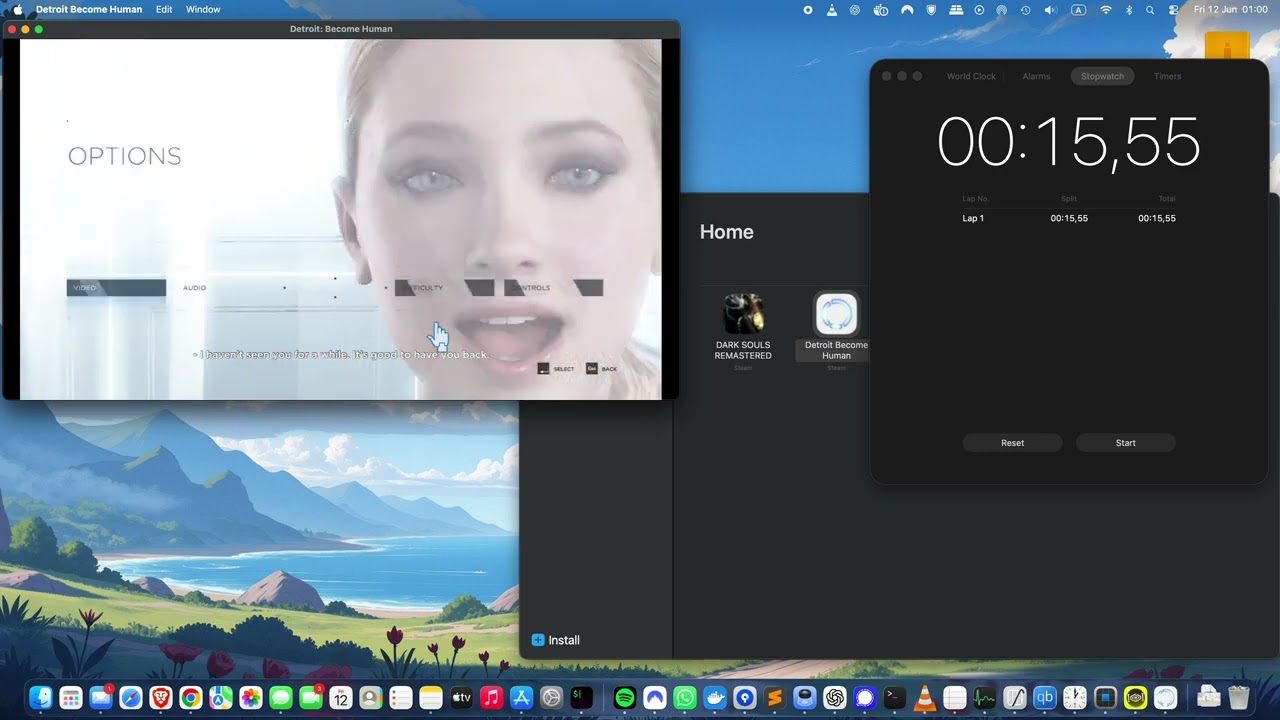Open Spotlight search in menu bar

tap(1150, 9)
